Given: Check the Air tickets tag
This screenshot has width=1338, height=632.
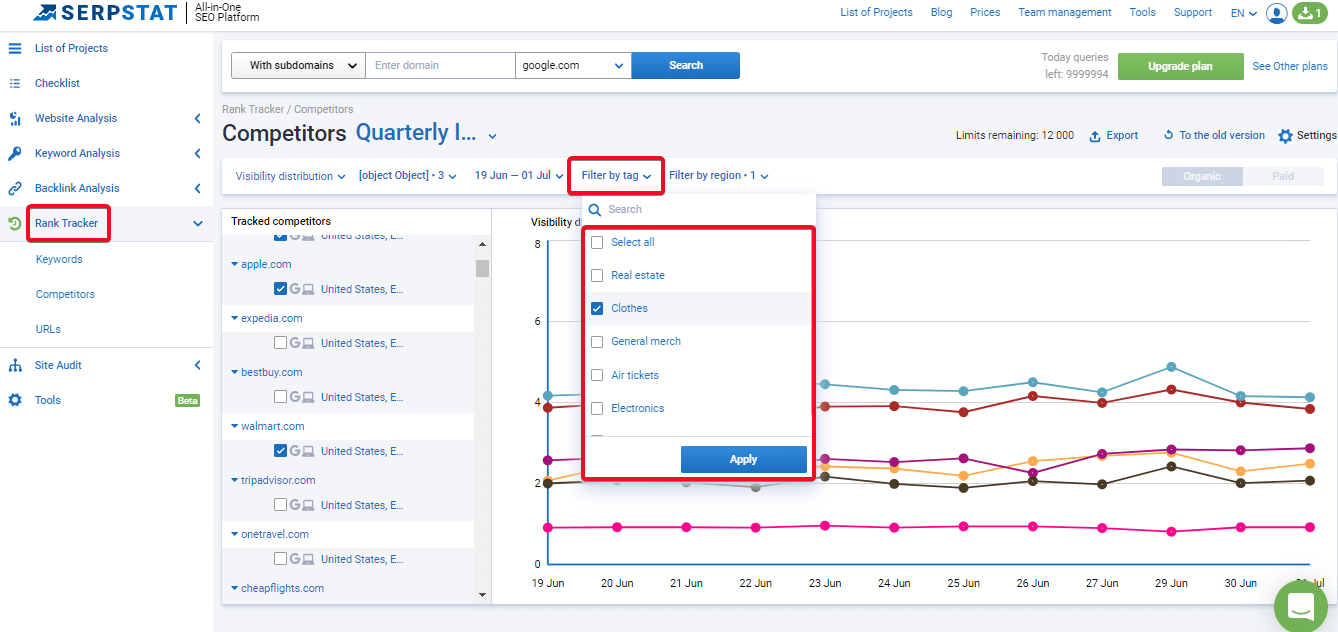Looking at the screenshot, I should (597, 375).
